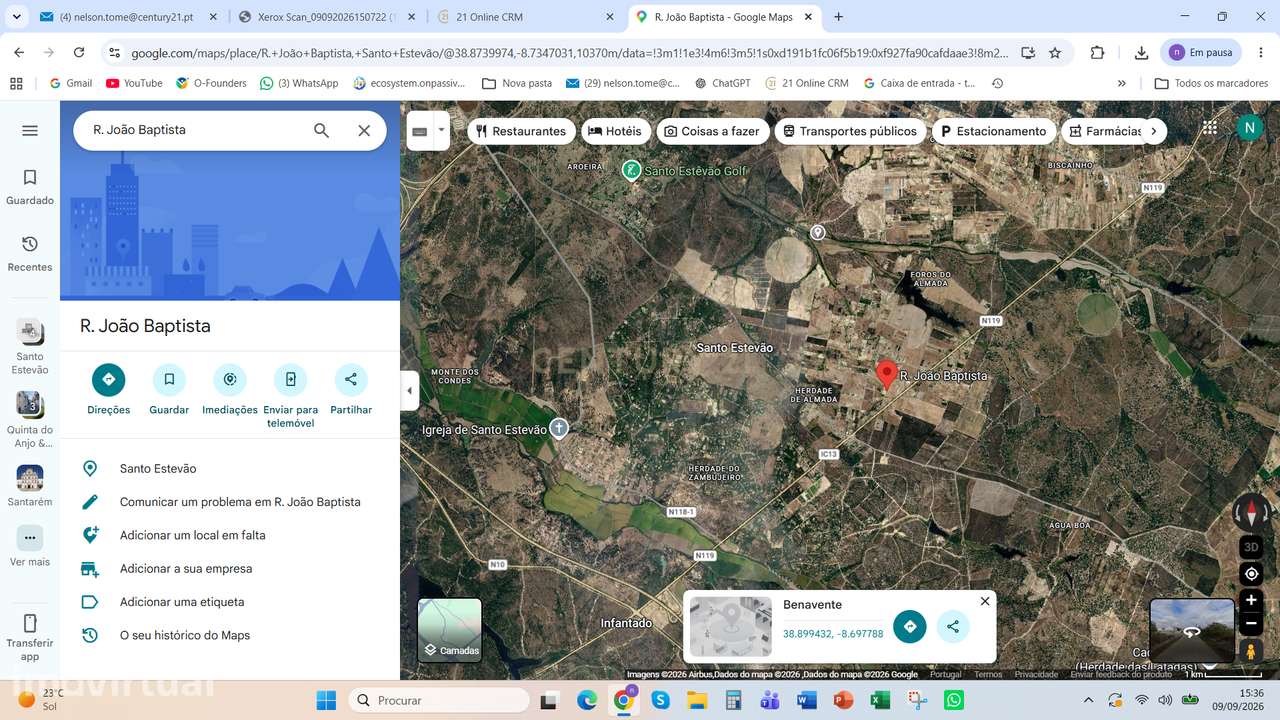
Task: Open the keyboard input tools dropdown arrow
Action: [441, 130]
